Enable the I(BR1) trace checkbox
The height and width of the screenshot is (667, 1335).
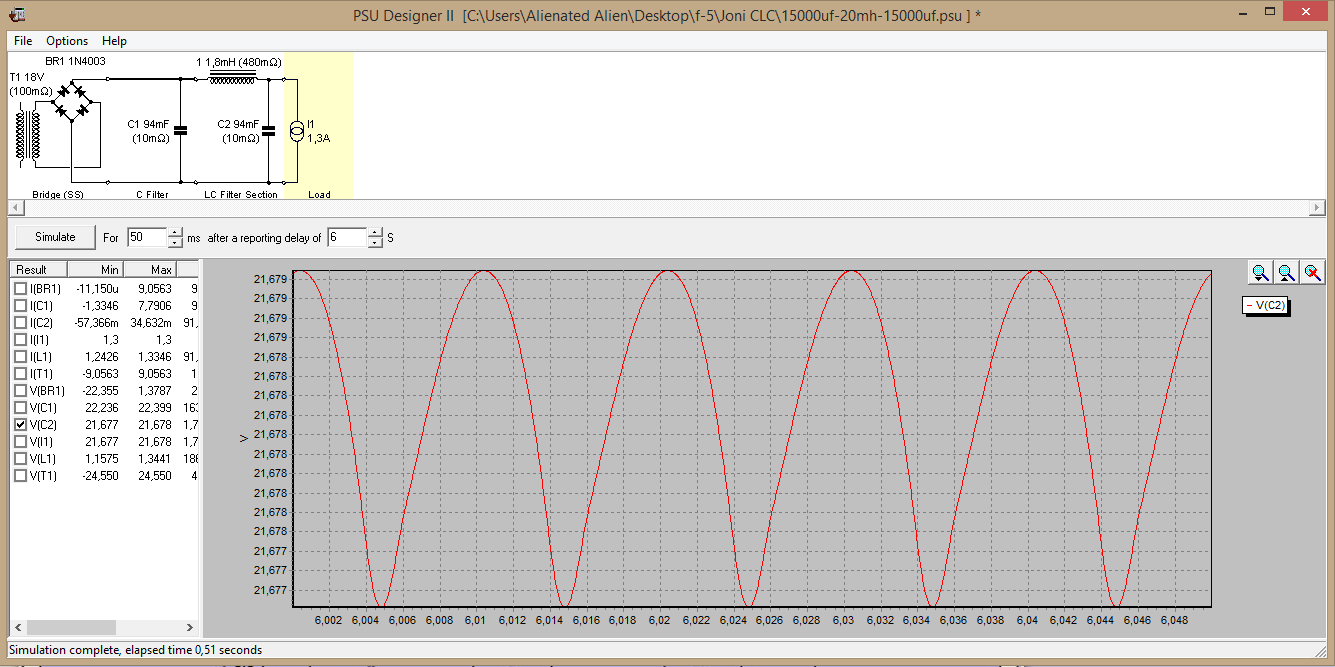[x=20, y=288]
